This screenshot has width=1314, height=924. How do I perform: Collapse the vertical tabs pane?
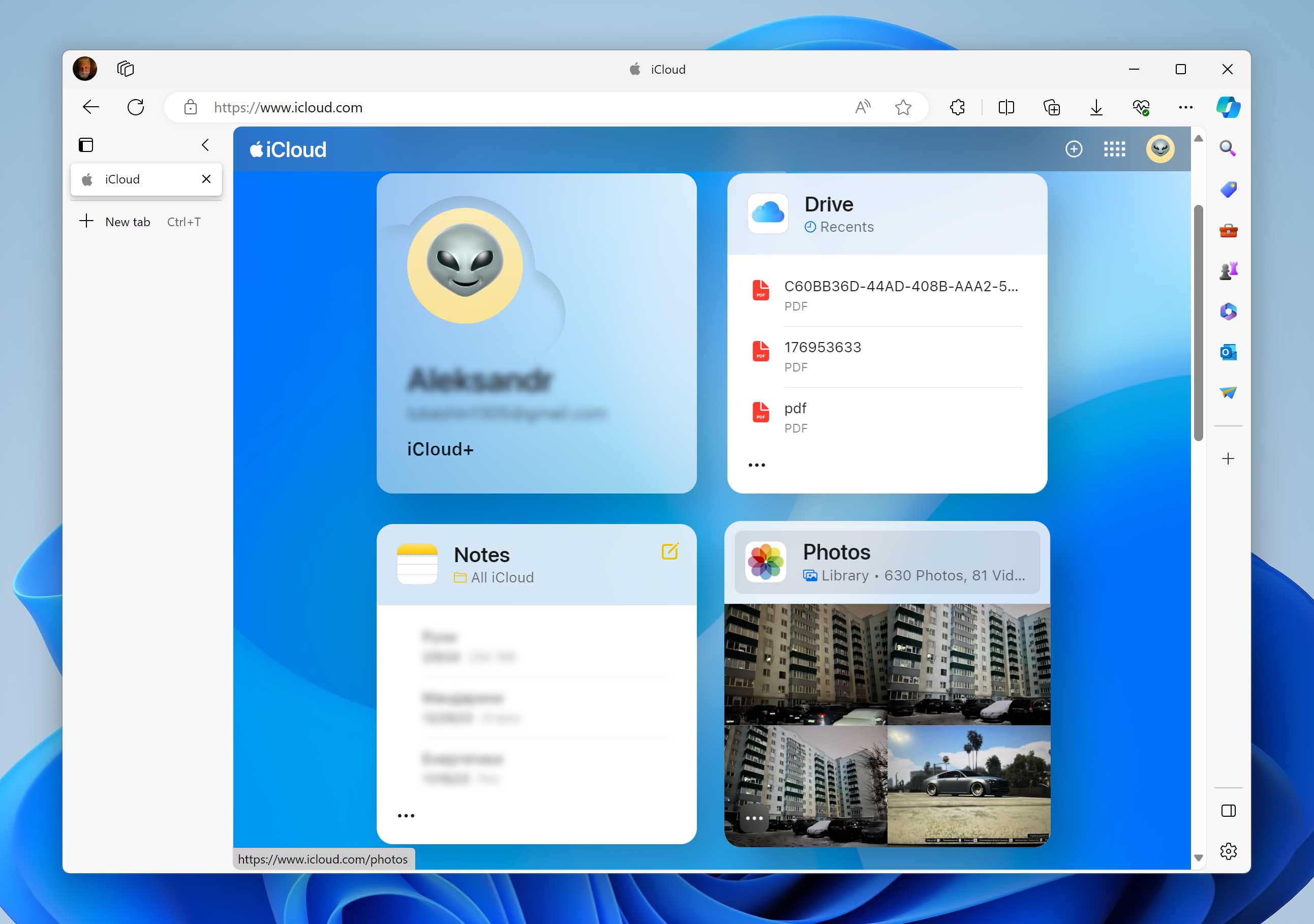[205, 145]
